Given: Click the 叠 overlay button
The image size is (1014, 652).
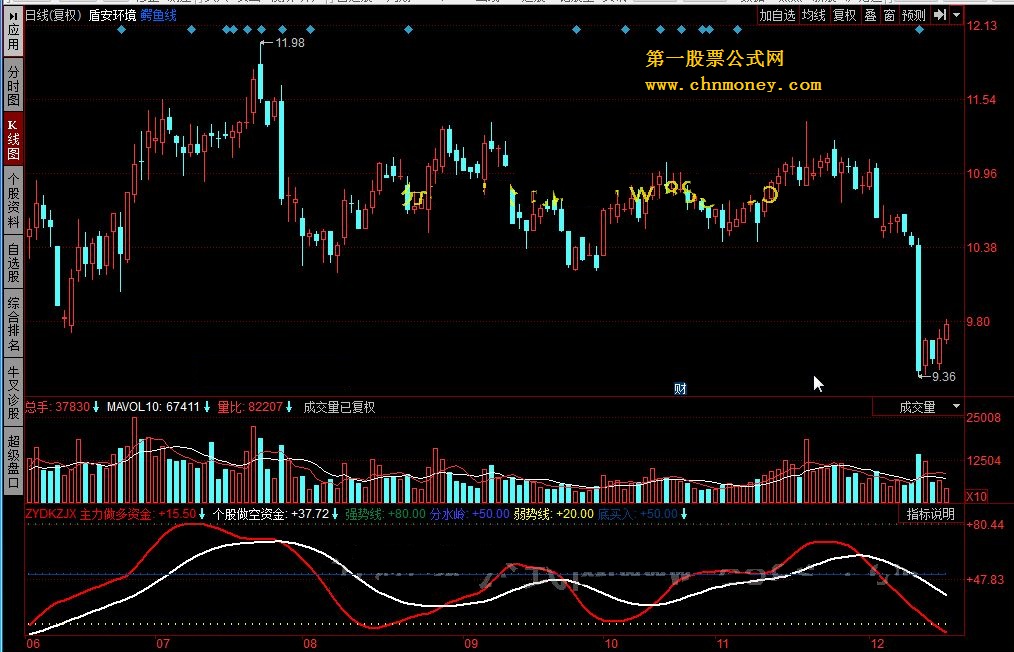Looking at the screenshot, I should click(870, 15).
